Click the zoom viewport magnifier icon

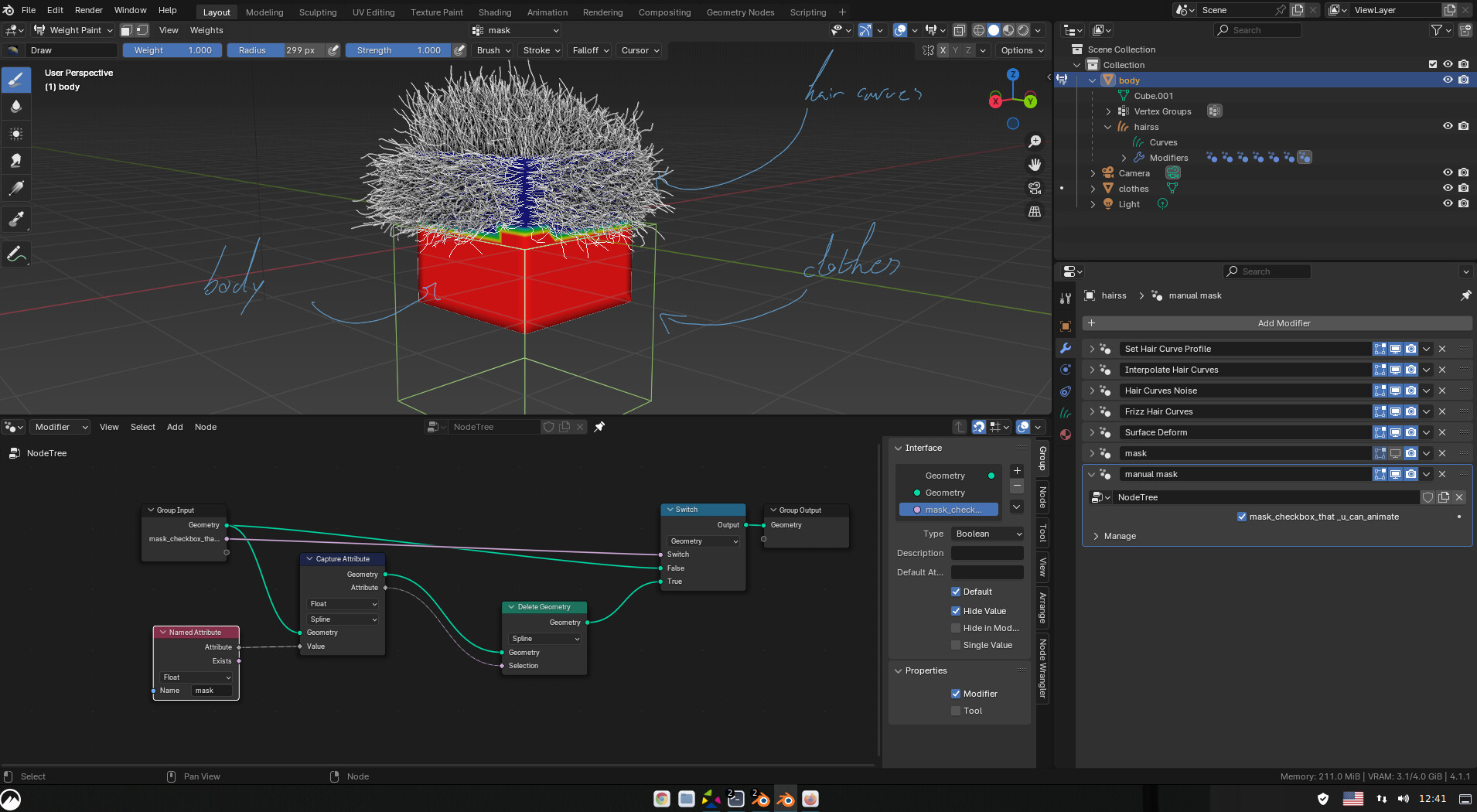(1035, 142)
